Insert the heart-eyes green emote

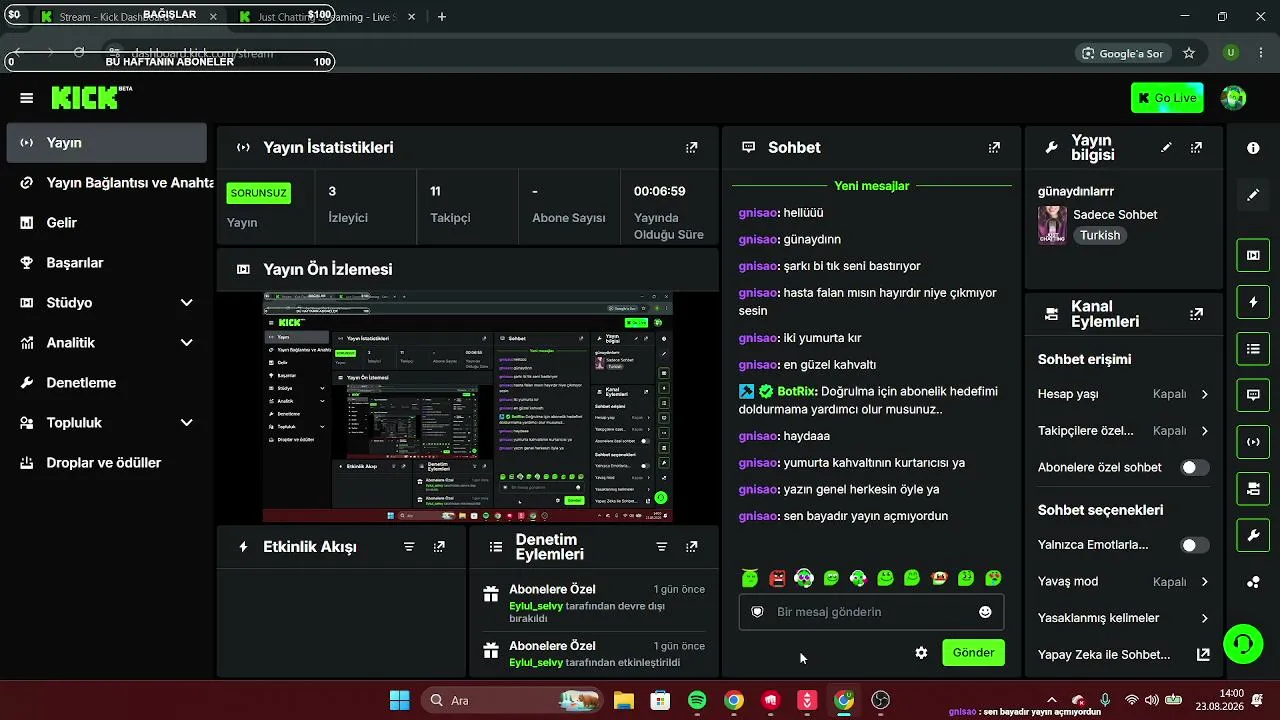pyautogui.click(x=993, y=578)
